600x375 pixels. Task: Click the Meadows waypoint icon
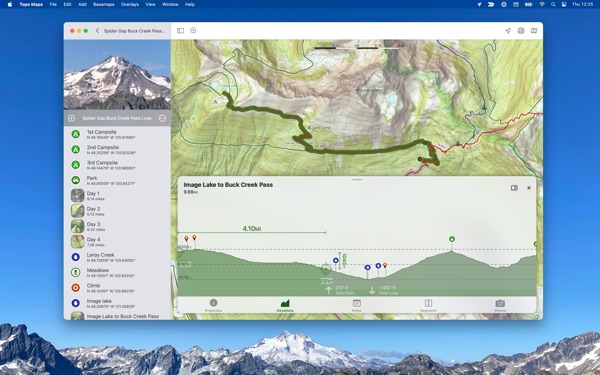76,272
